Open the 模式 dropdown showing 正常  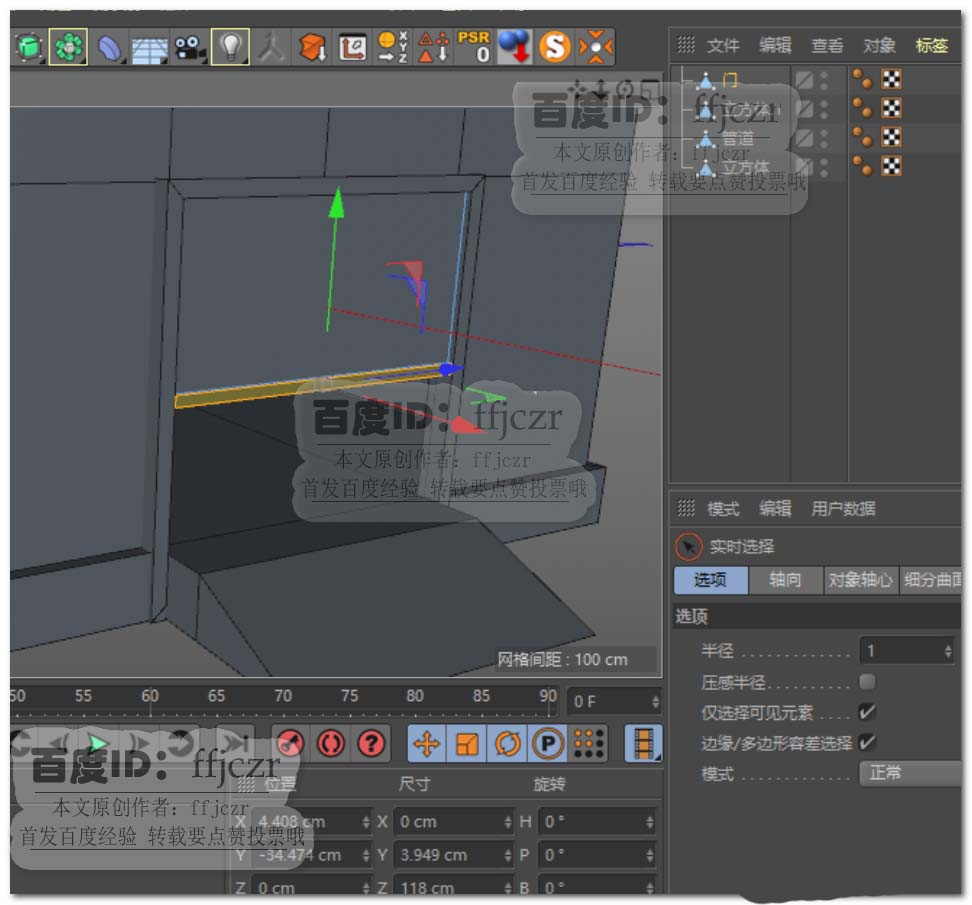910,773
